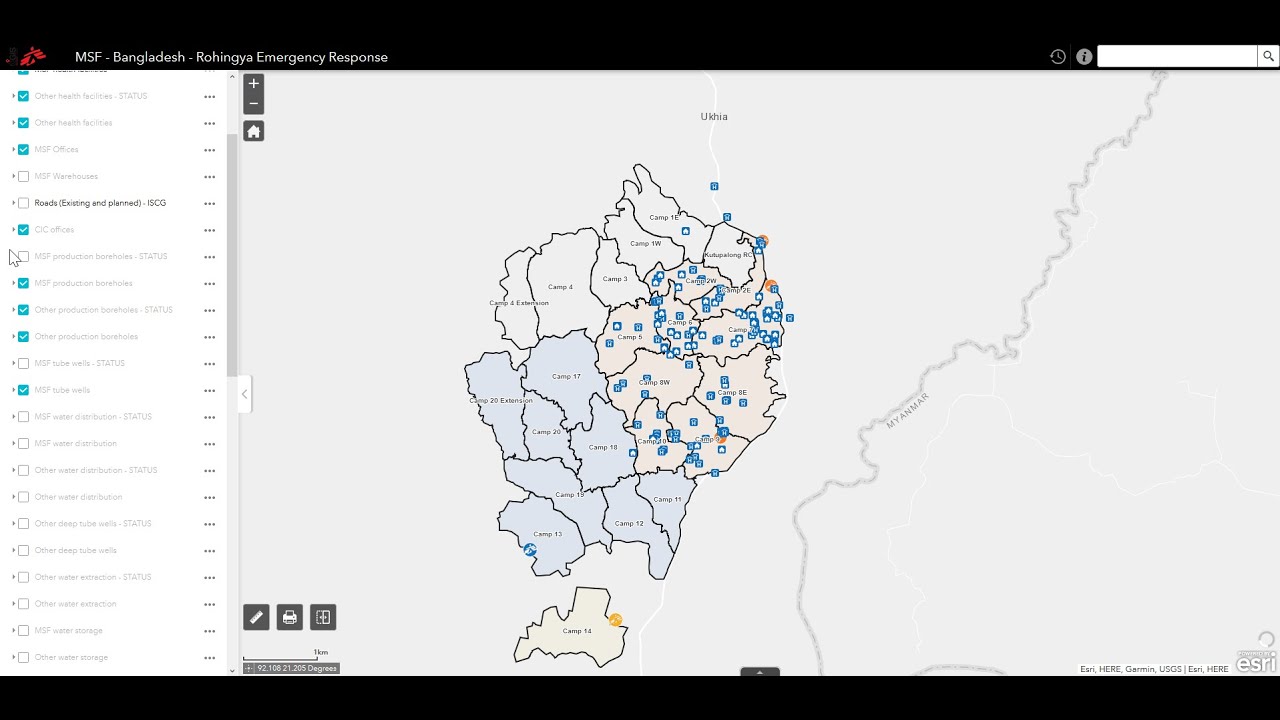
Task: Enable Other water storage layer
Action: pos(24,657)
